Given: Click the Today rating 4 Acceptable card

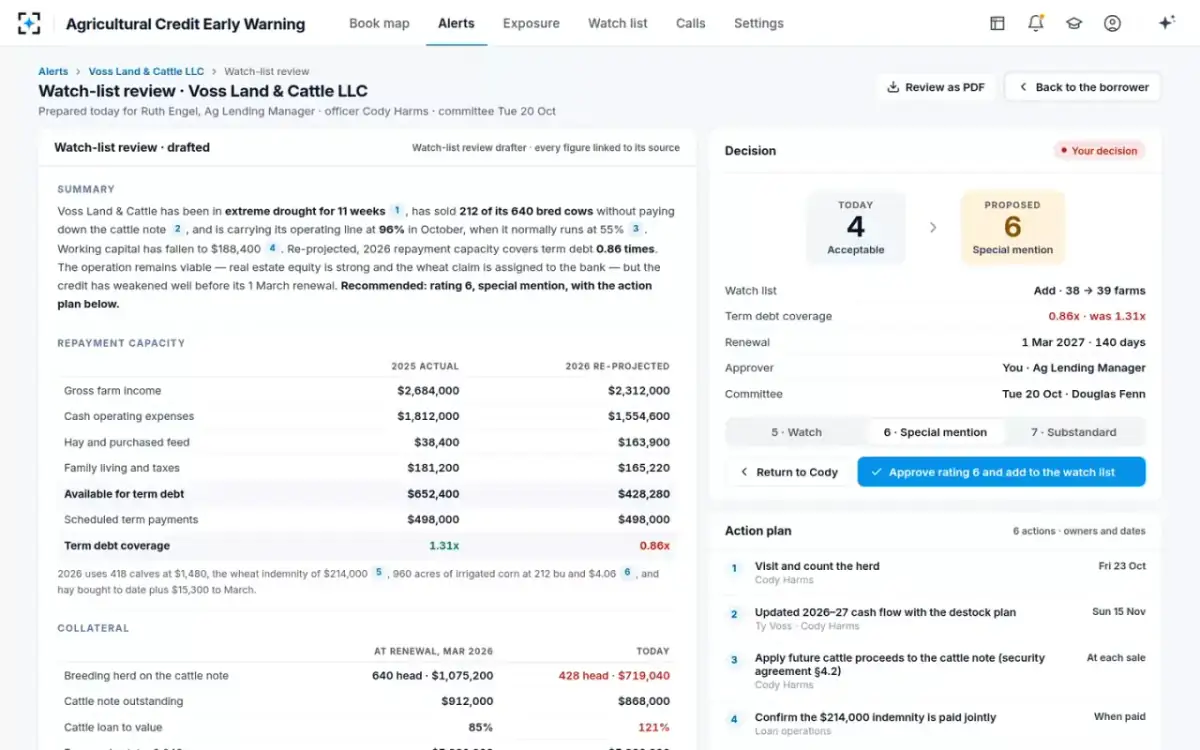Looking at the screenshot, I should pos(856,227).
